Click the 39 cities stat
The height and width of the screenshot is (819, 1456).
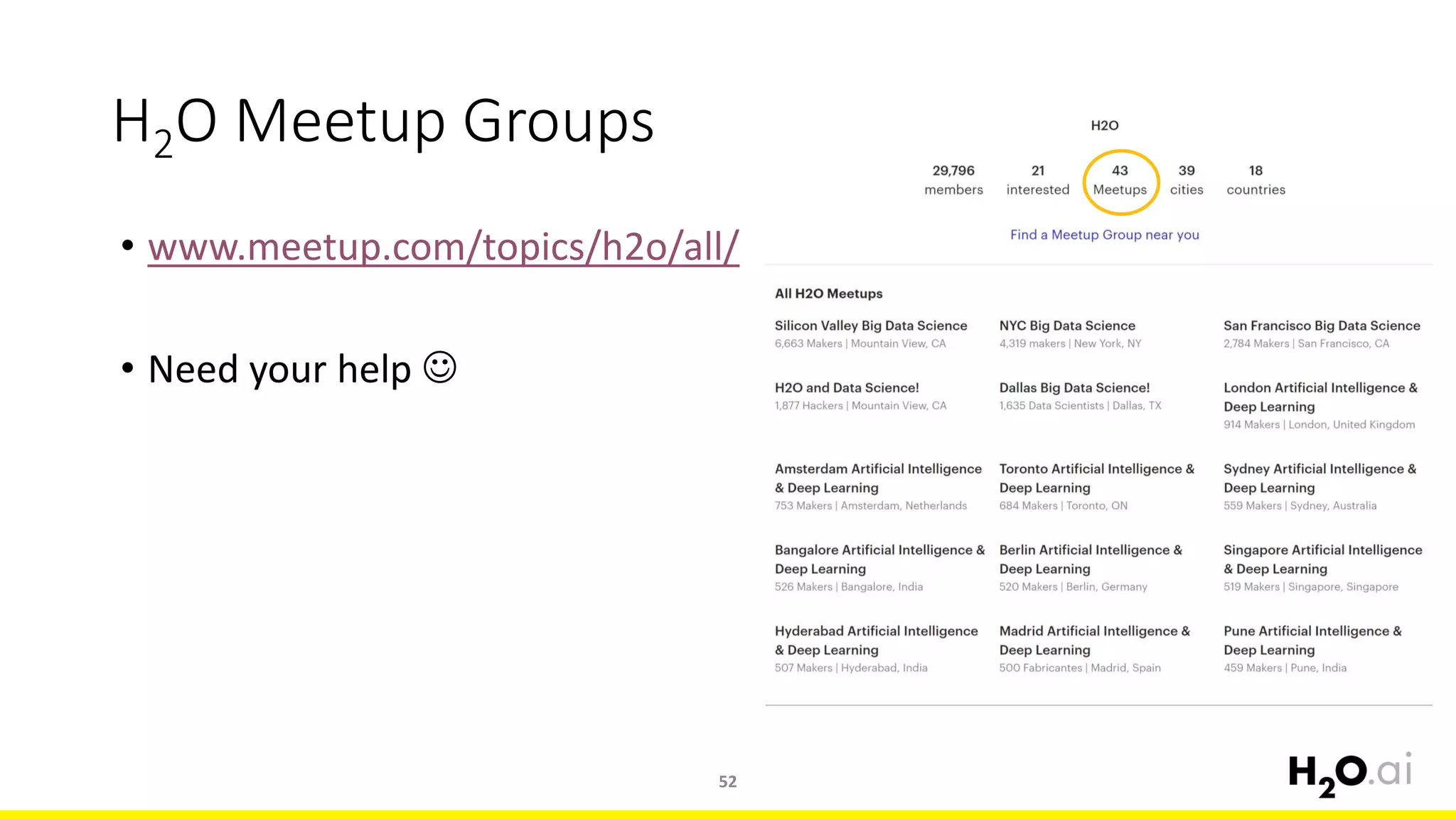1187,180
